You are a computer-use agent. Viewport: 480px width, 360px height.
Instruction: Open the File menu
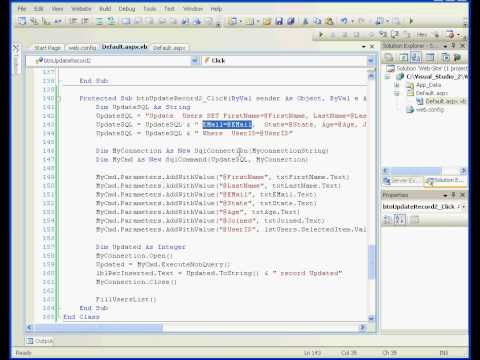pos(22,9)
